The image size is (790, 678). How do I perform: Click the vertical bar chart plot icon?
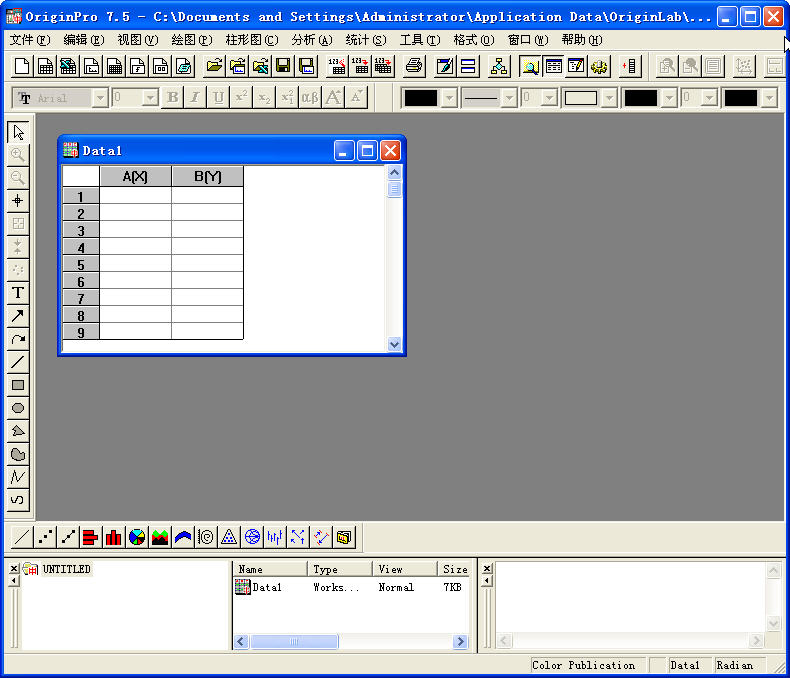pyautogui.click(x=113, y=537)
